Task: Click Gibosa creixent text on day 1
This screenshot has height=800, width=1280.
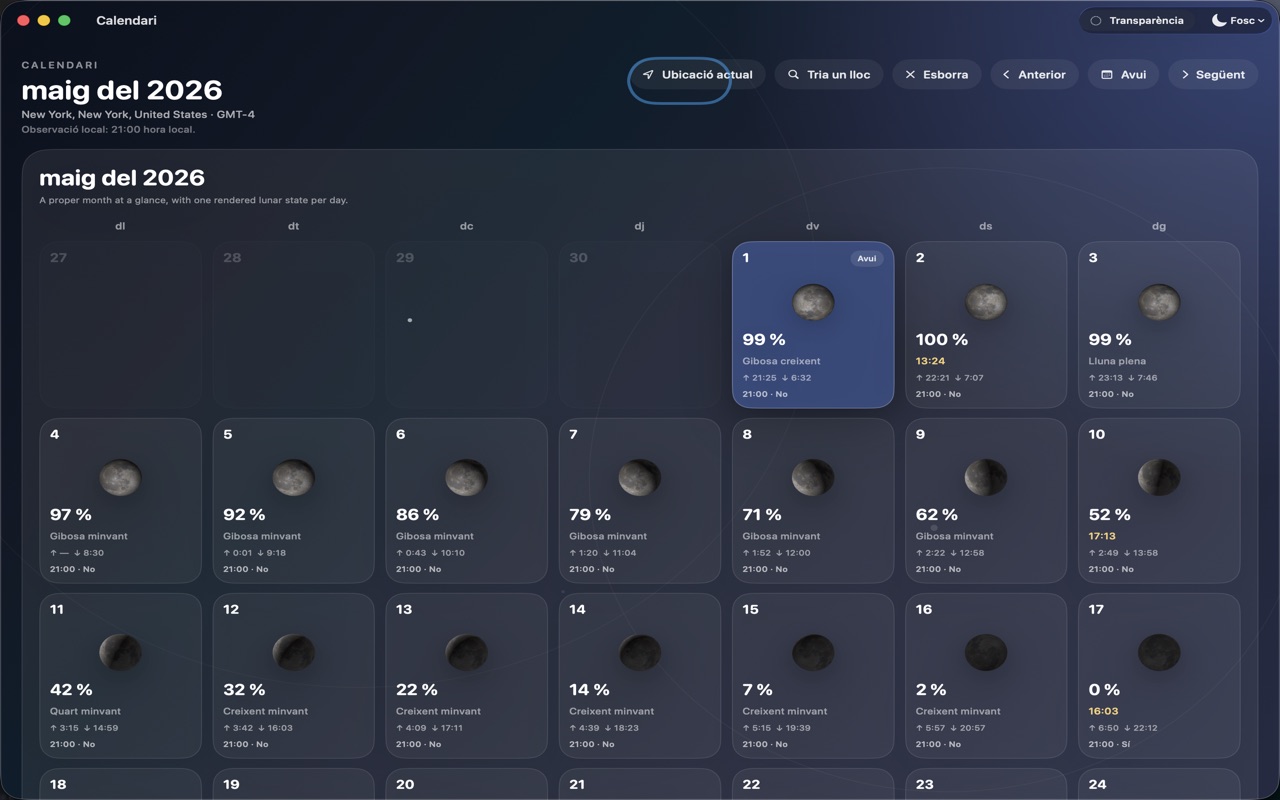Action: click(781, 361)
